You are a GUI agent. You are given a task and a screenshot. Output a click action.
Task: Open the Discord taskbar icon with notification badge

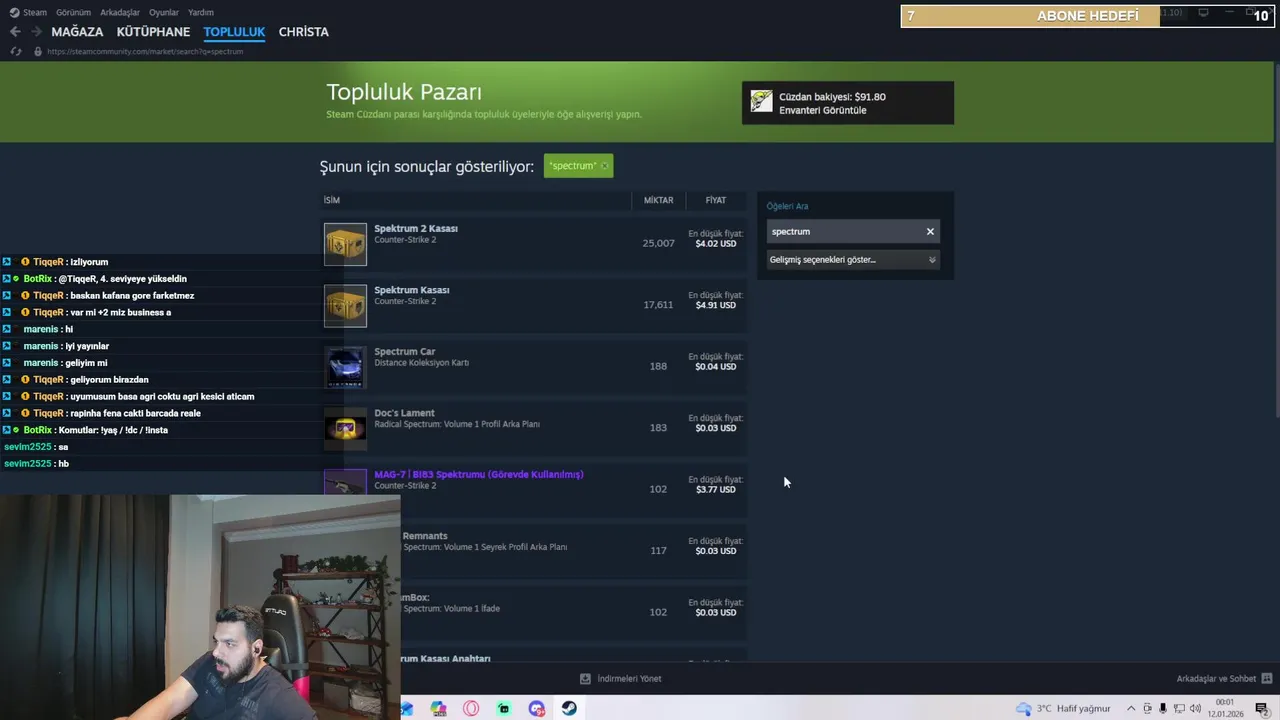(x=537, y=708)
